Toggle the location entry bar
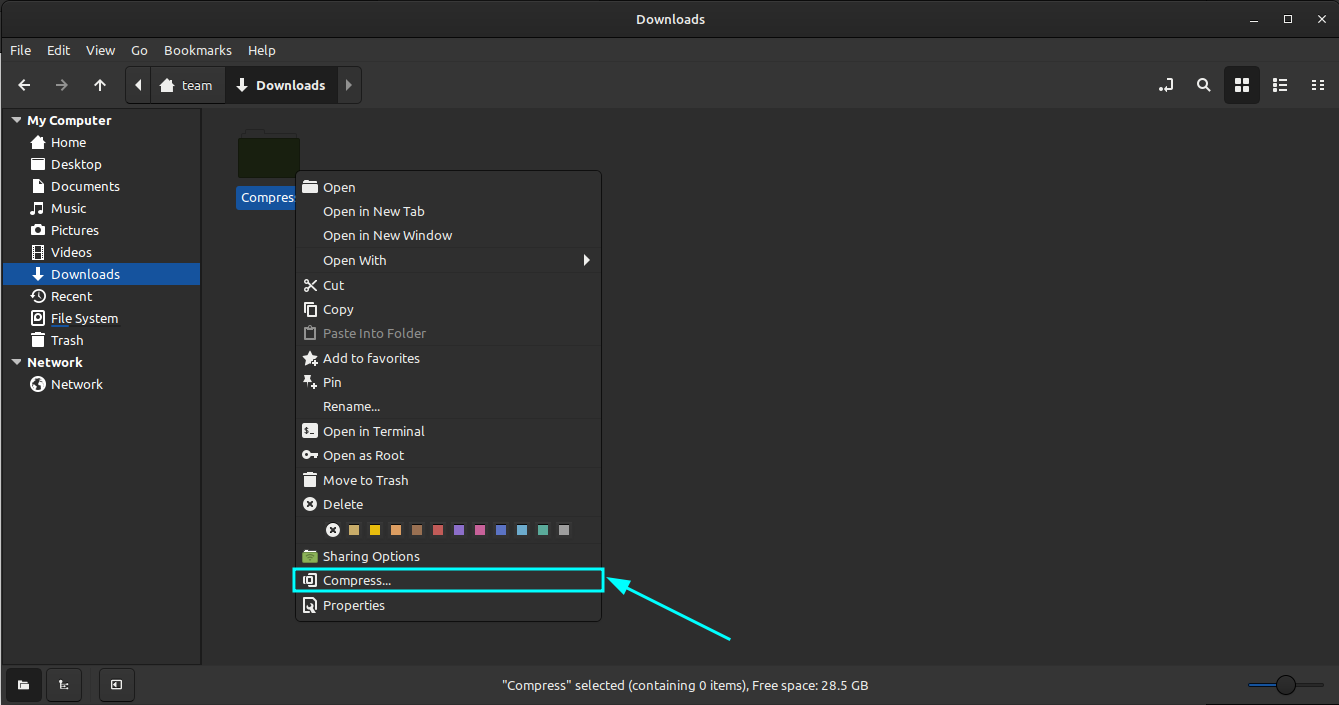 coord(1166,85)
